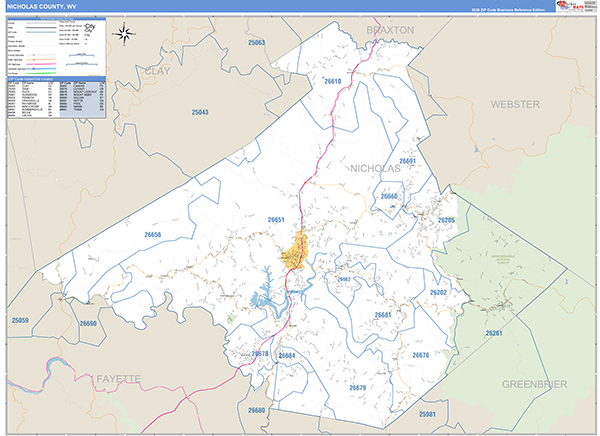Click the compass rose icon
The height and width of the screenshot is (436, 600).
(124, 34)
